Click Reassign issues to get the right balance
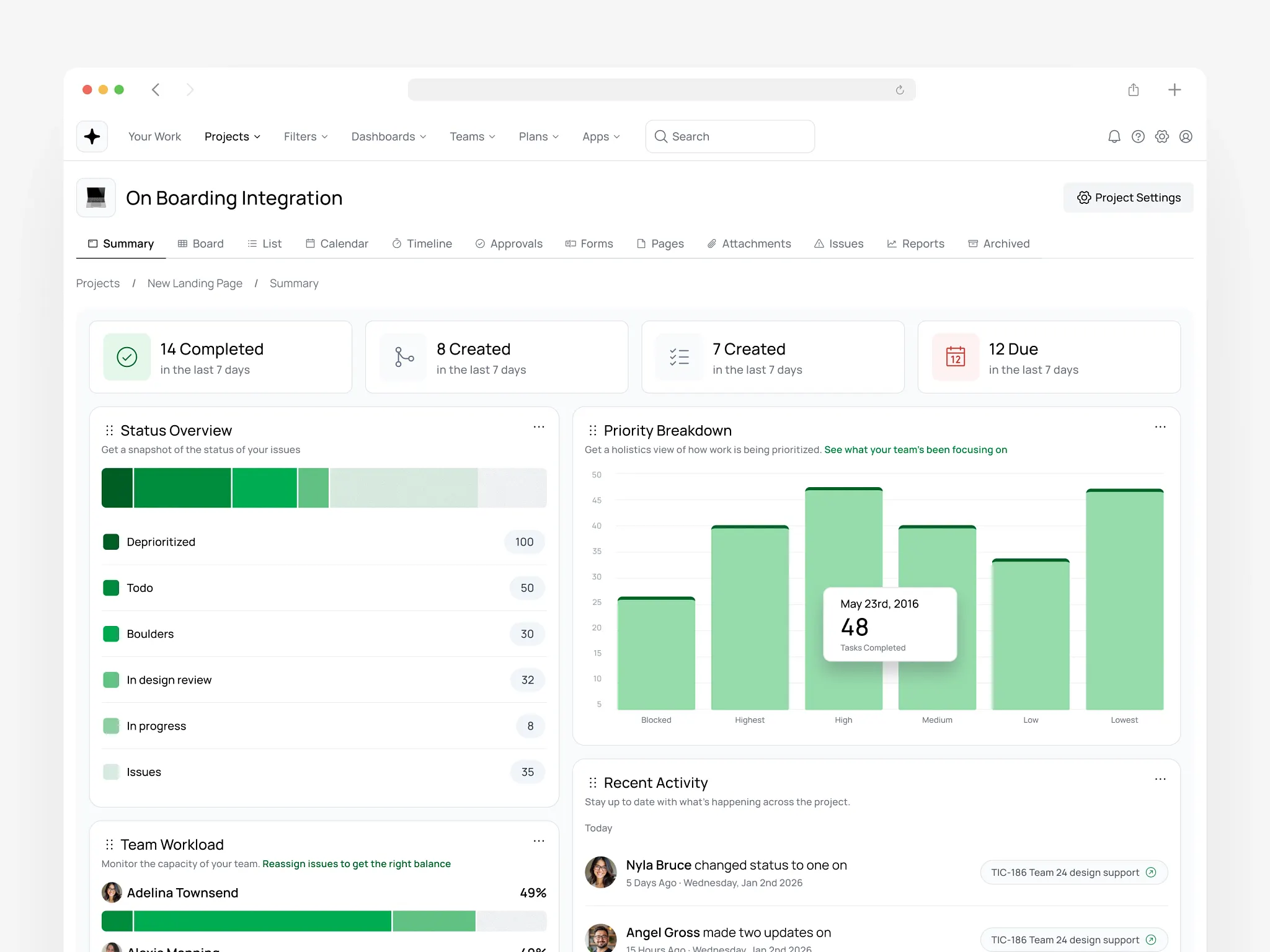 point(356,863)
